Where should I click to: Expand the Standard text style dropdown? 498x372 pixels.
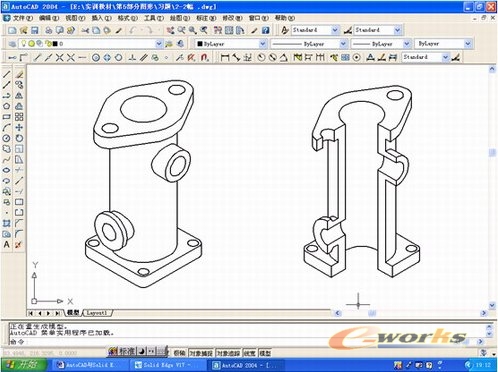[x=315, y=30]
